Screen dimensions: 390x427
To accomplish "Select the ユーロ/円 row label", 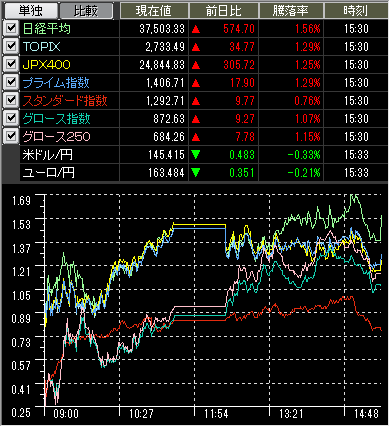I will click(x=49, y=173).
